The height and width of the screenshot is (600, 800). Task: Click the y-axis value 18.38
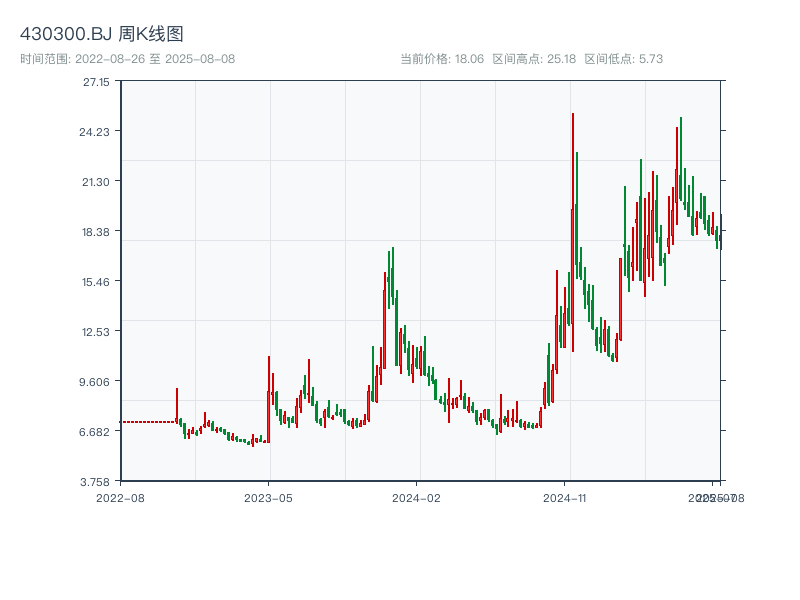click(x=96, y=232)
